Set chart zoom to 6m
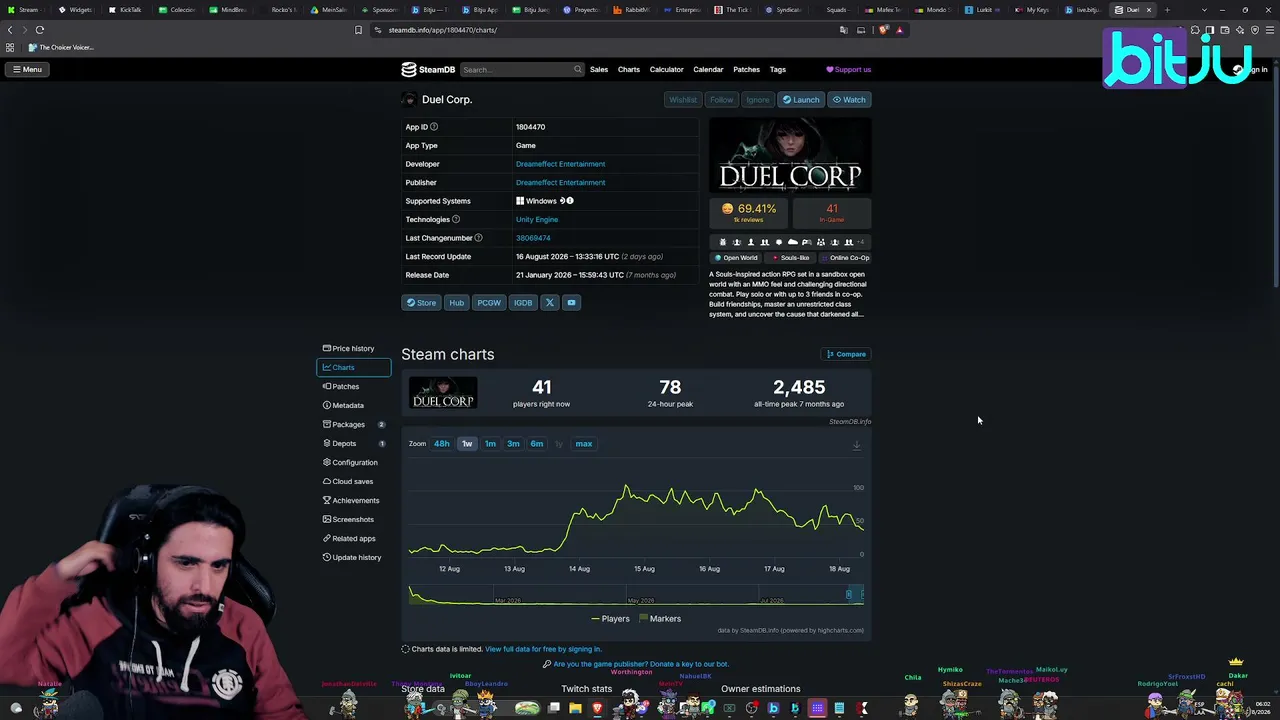Viewport: 1280px width, 720px height. point(537,444)
